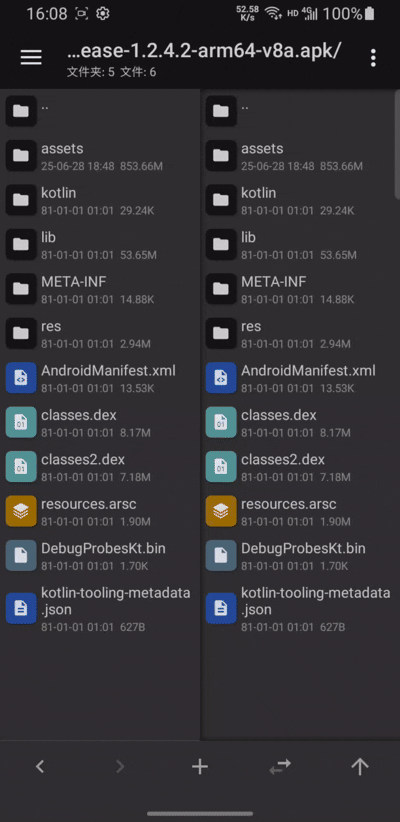Open the res folder in left pane

pyautogui.click(x=100, y=334)
